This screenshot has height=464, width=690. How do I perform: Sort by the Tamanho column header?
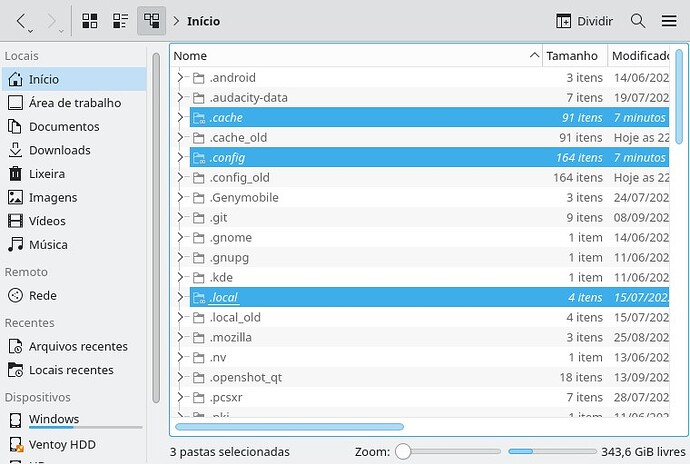coord(573,56)
